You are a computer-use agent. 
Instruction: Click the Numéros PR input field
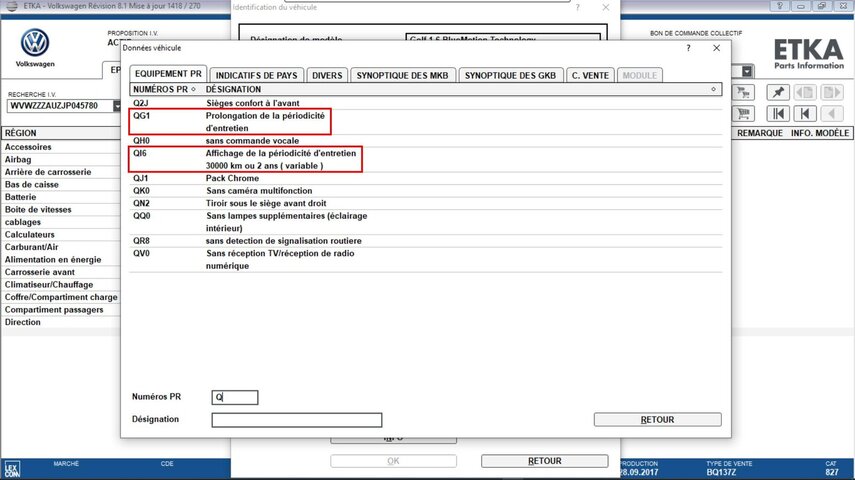pyautogui.click(x=234, y=397)
